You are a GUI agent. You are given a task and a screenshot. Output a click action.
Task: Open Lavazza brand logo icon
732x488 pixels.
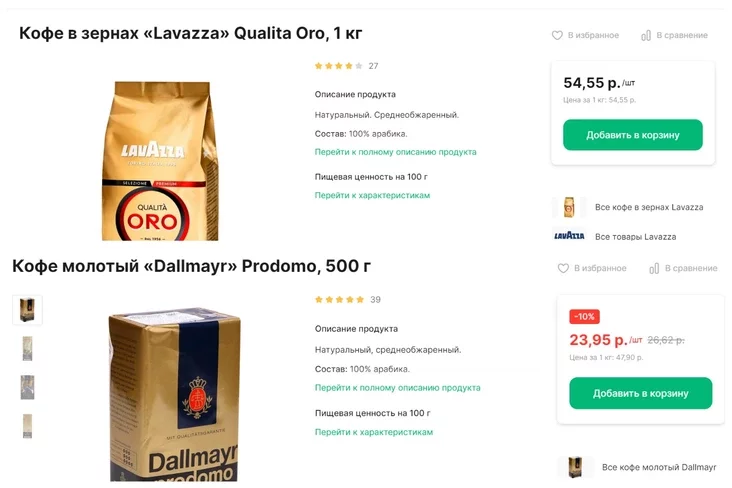569,236
